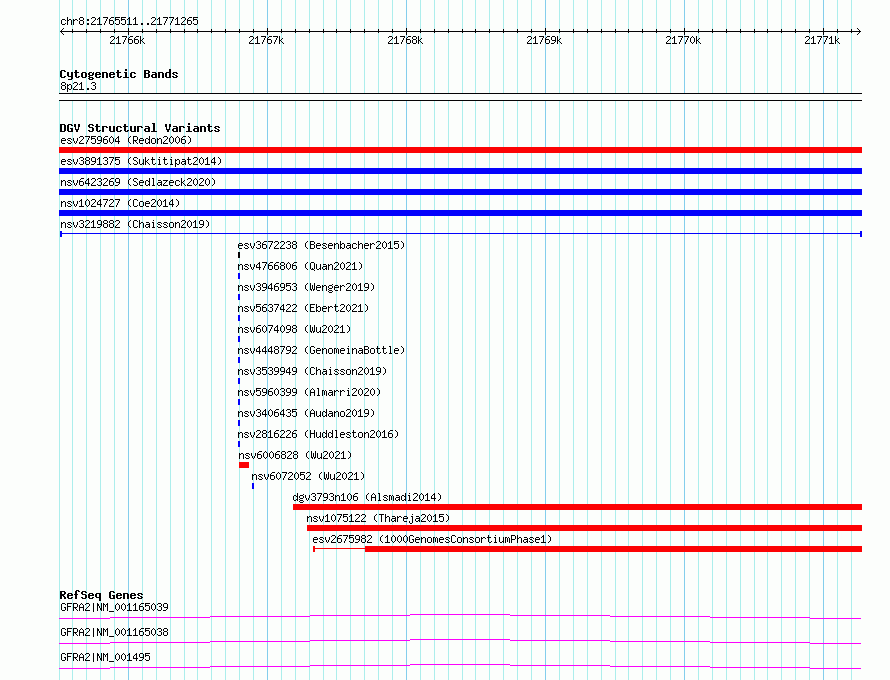This screenshot has height=680, width=890.
Task: Click the DGV Structural Variants track title
Action: [x=140, y=128]
